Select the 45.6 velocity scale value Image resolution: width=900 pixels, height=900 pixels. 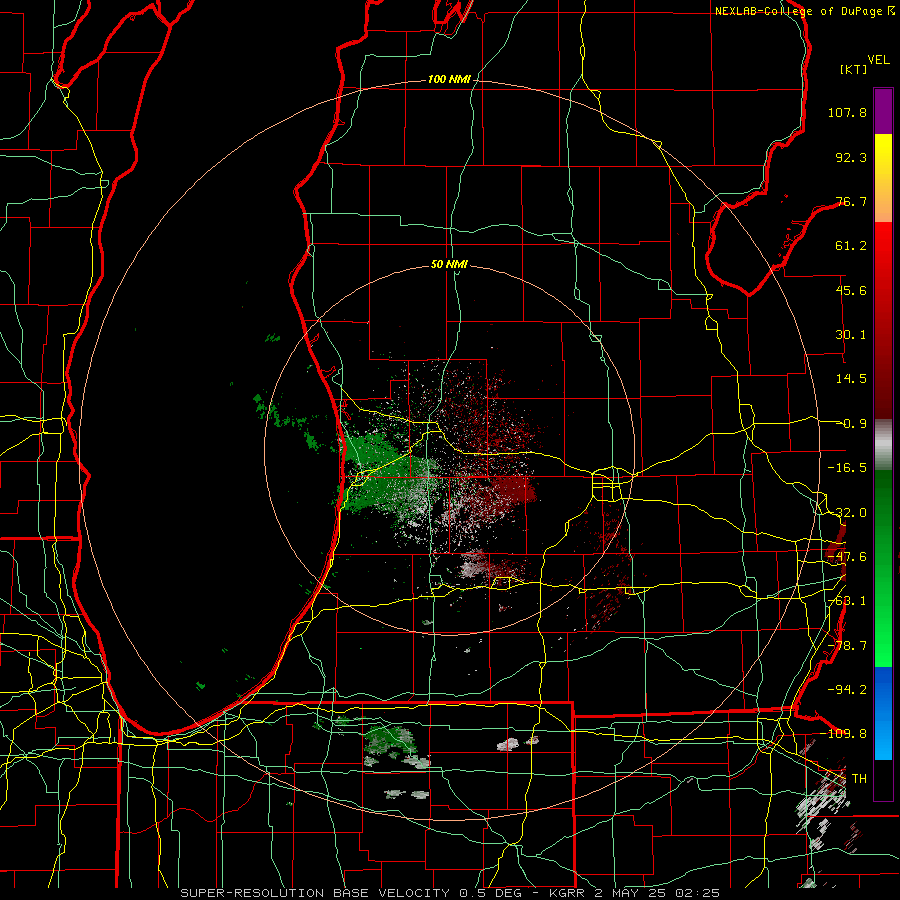tap(851, 290)
